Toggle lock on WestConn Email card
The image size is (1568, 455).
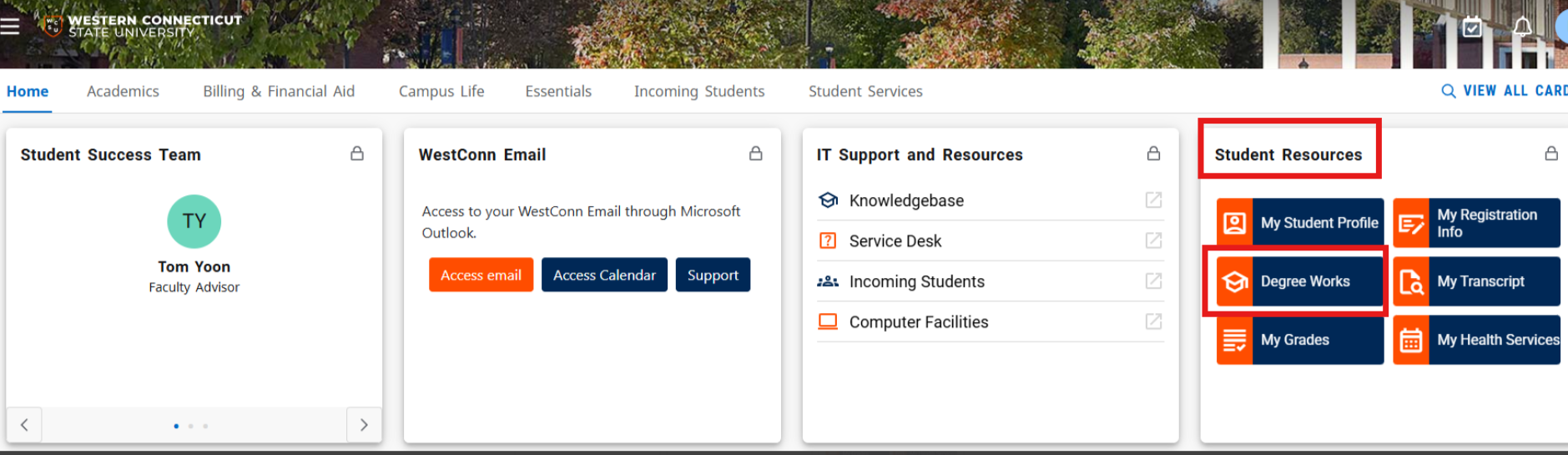pyautogui.click(x=755, y=154)
